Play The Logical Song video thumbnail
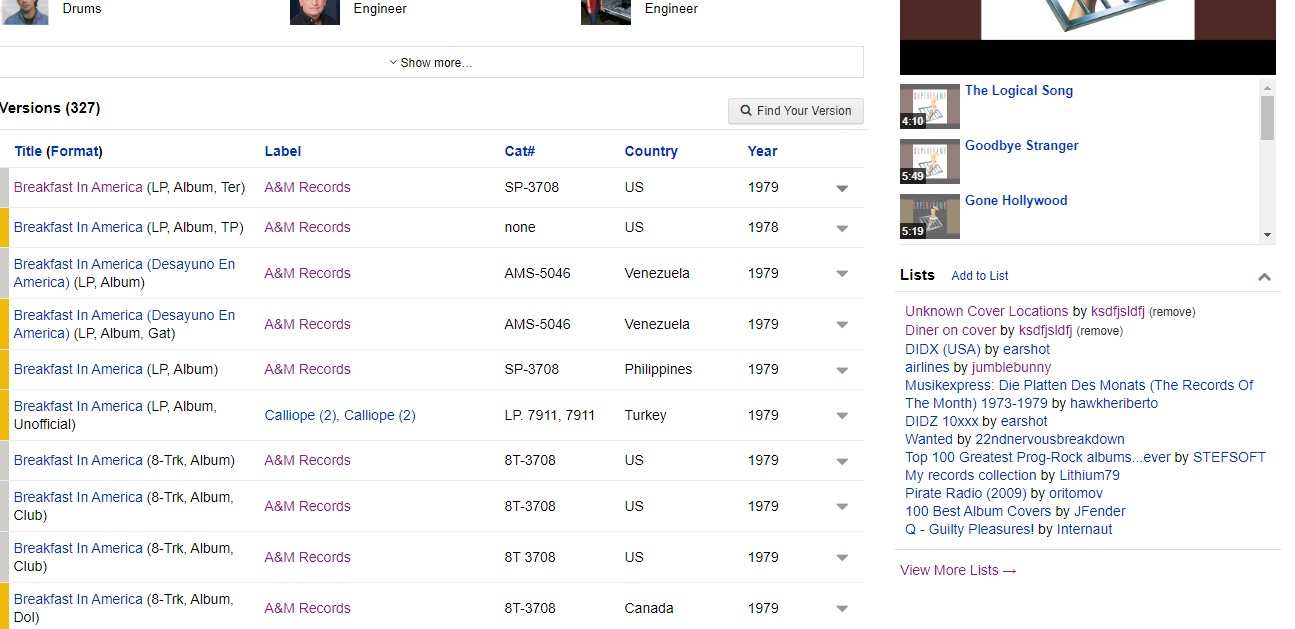1295x629 pixels. tap(930, 106)
